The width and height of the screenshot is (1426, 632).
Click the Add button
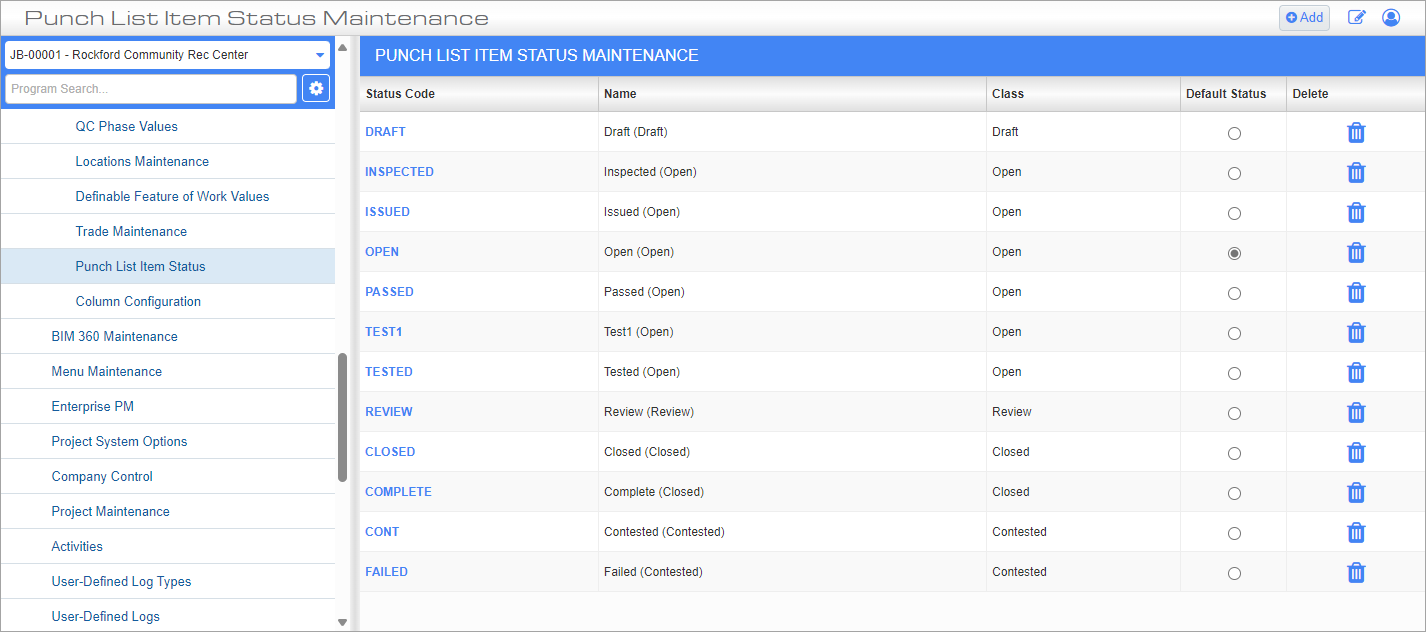point(1303,17)
